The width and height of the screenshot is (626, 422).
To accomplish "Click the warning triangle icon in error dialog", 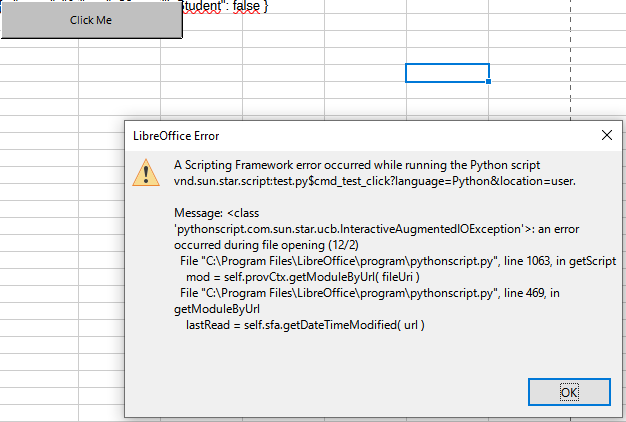I will pyautogui.click(x=146, y=172).
